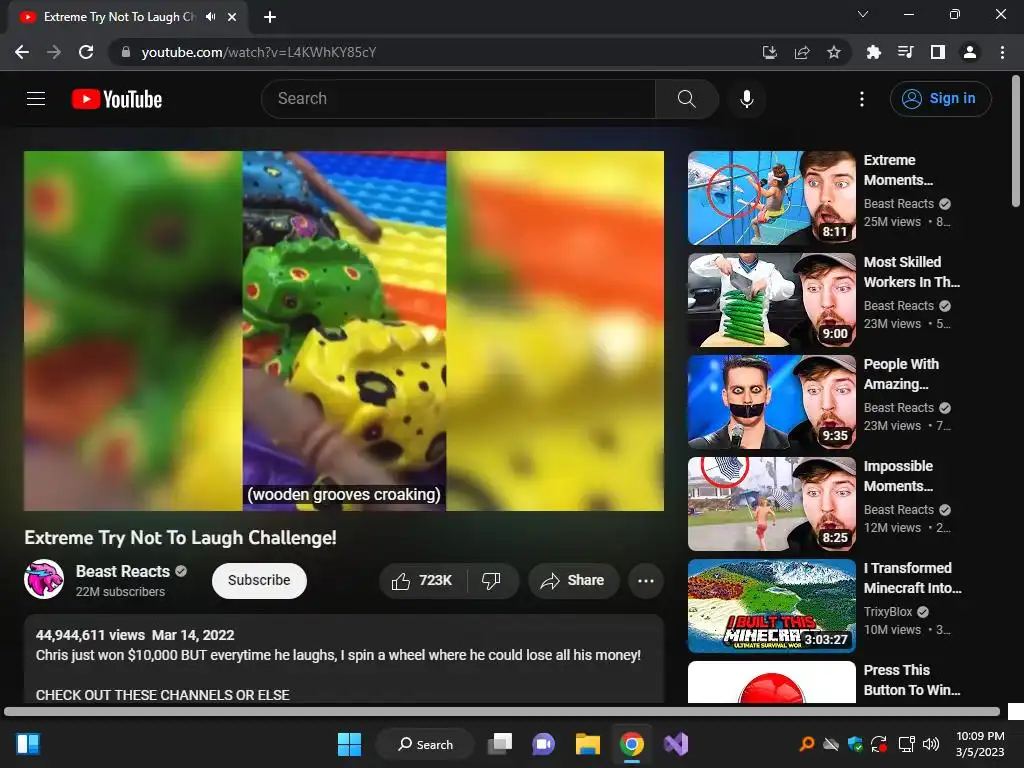Viewport: 1024px width, 768px height.
Task: Open the Windows Start menu
Action: click(x=349, y=744)
